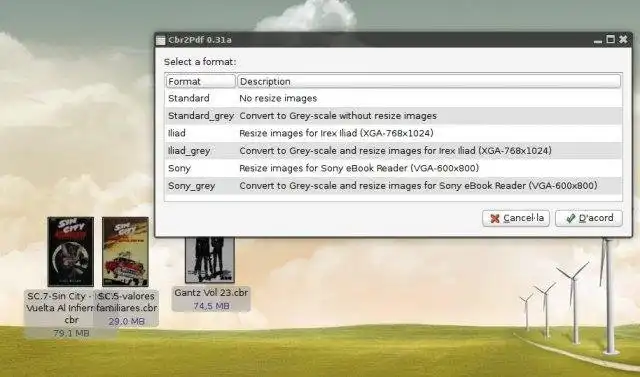Close the Cbr2Pdf dialog window
The height and width of the screenshot is (377, 640).
[x=623, y=40]
